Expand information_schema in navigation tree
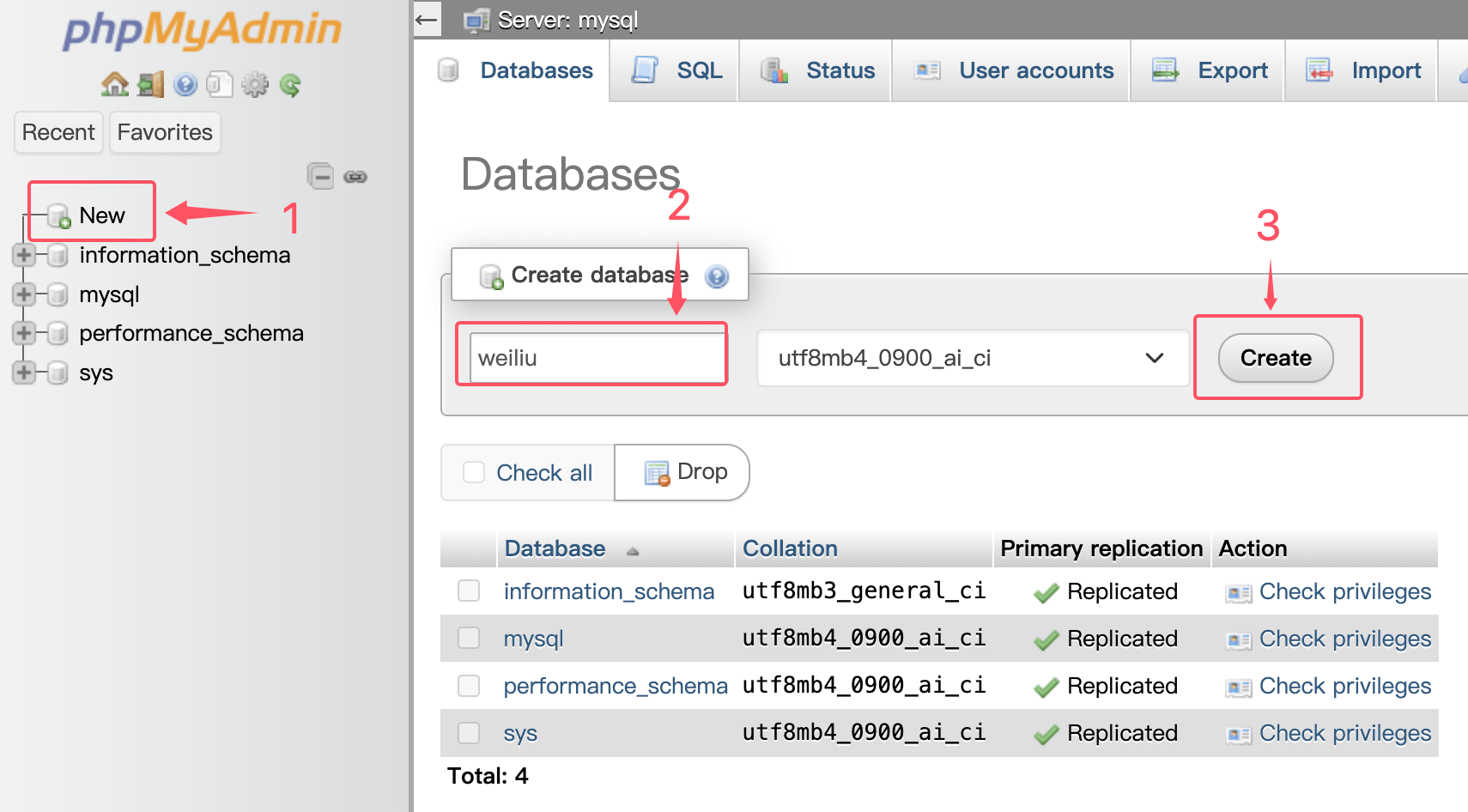 pyautogui.click(x=23, y=255)
